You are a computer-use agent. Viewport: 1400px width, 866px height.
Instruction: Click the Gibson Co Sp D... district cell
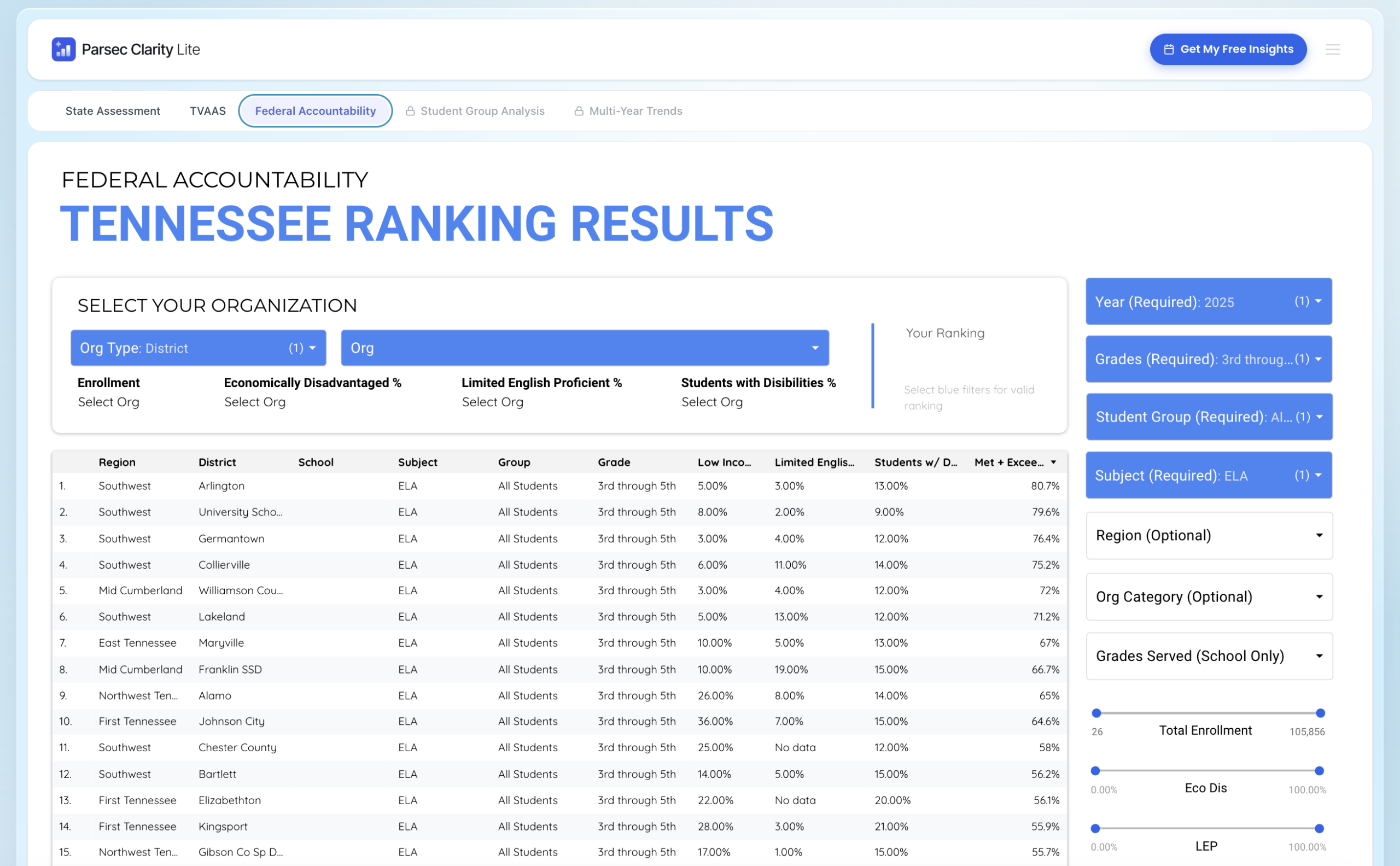(x=241, y=852)
